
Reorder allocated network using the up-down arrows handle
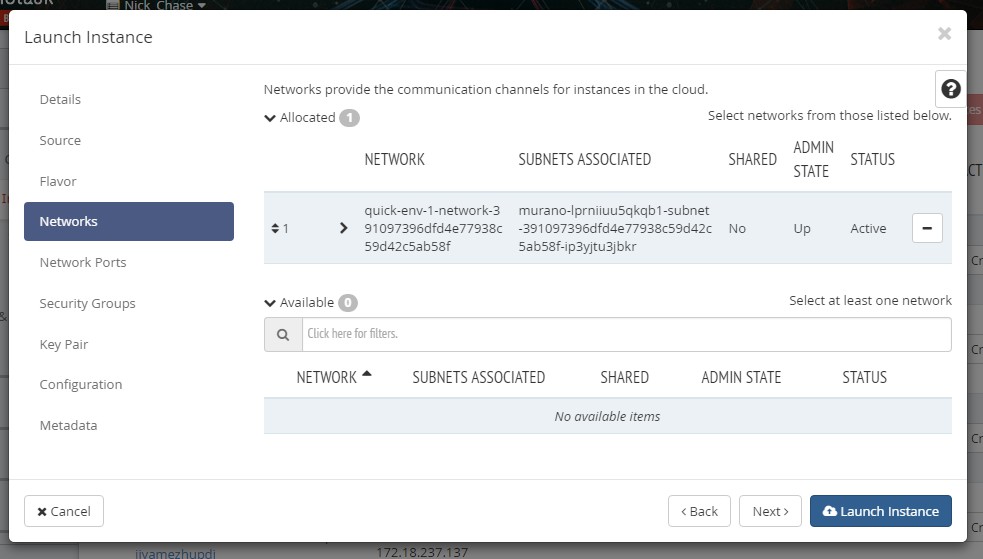point(275,229)
